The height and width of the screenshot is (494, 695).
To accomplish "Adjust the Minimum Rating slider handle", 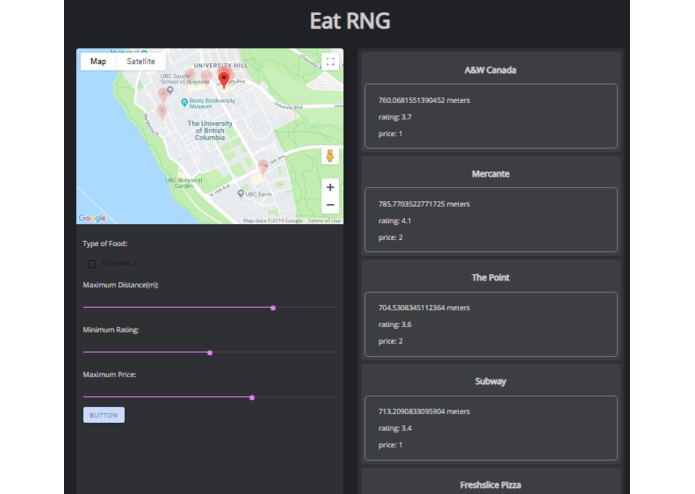I will tap(210, 353).
